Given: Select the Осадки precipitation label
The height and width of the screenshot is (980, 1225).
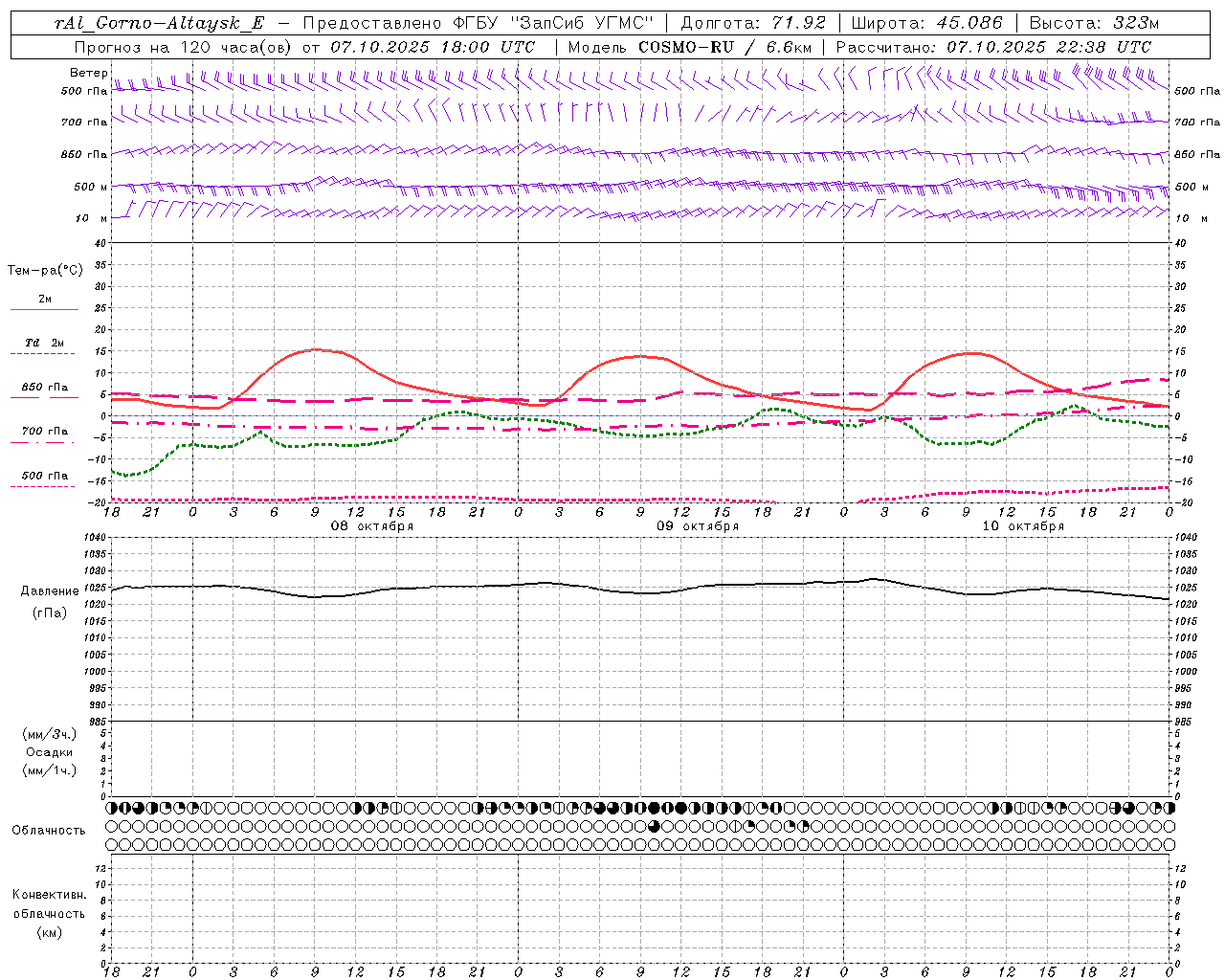Looking at the screenshot, I should [50, 752].
